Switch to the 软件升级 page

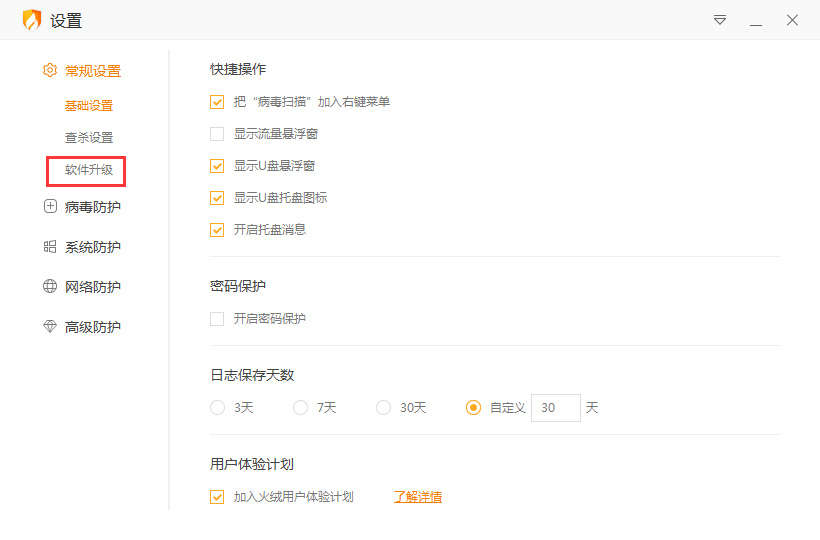pyautogui.click(x=89, y=170)
